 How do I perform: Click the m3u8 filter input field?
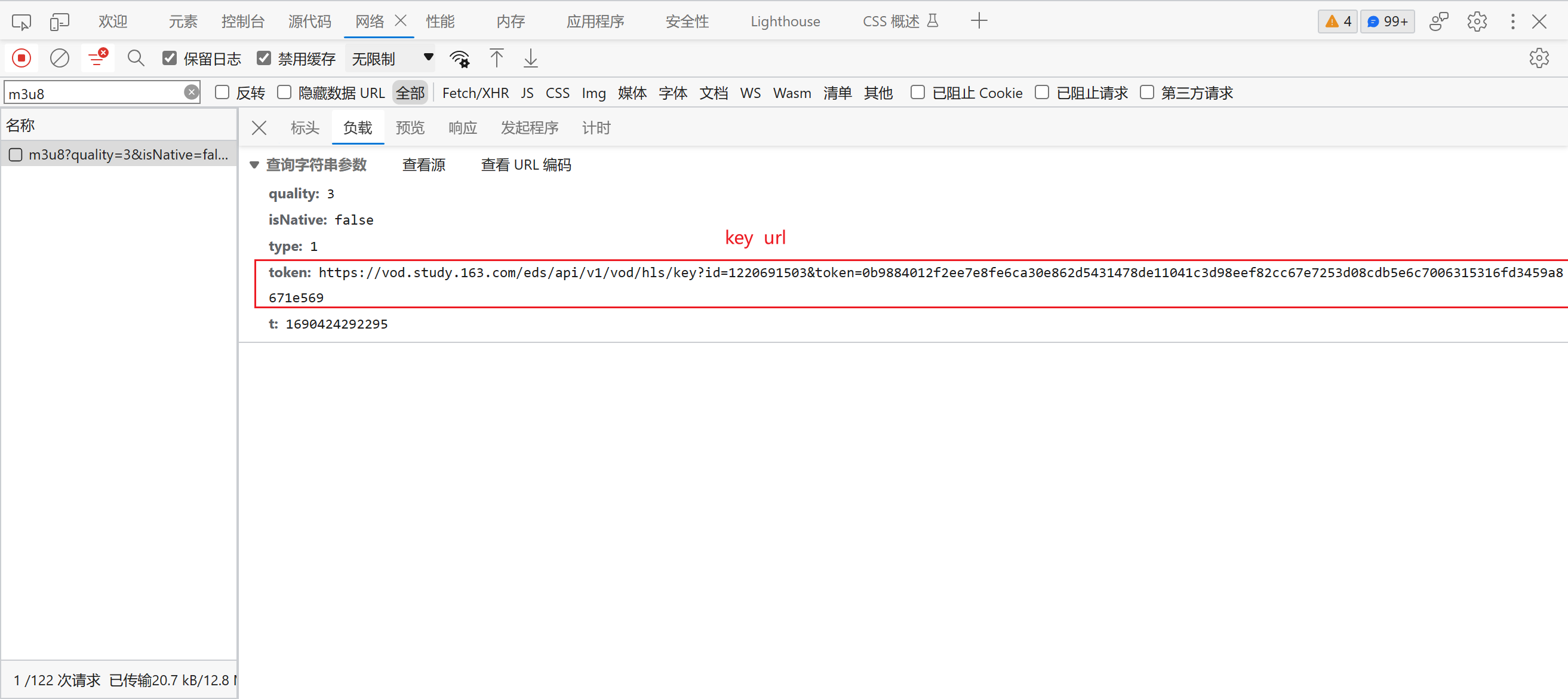point(97,93)
